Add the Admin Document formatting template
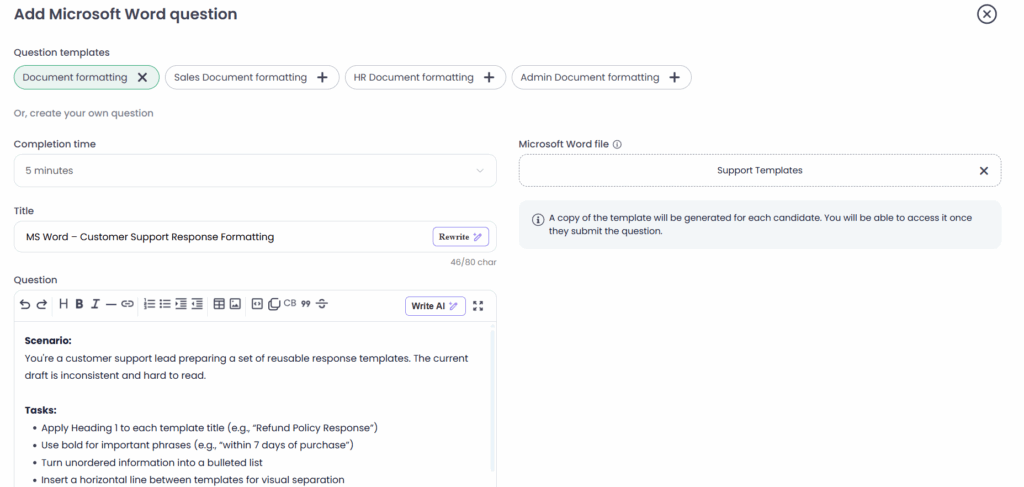The width and height of the screenshot is (1024, 487). (675, 77)
